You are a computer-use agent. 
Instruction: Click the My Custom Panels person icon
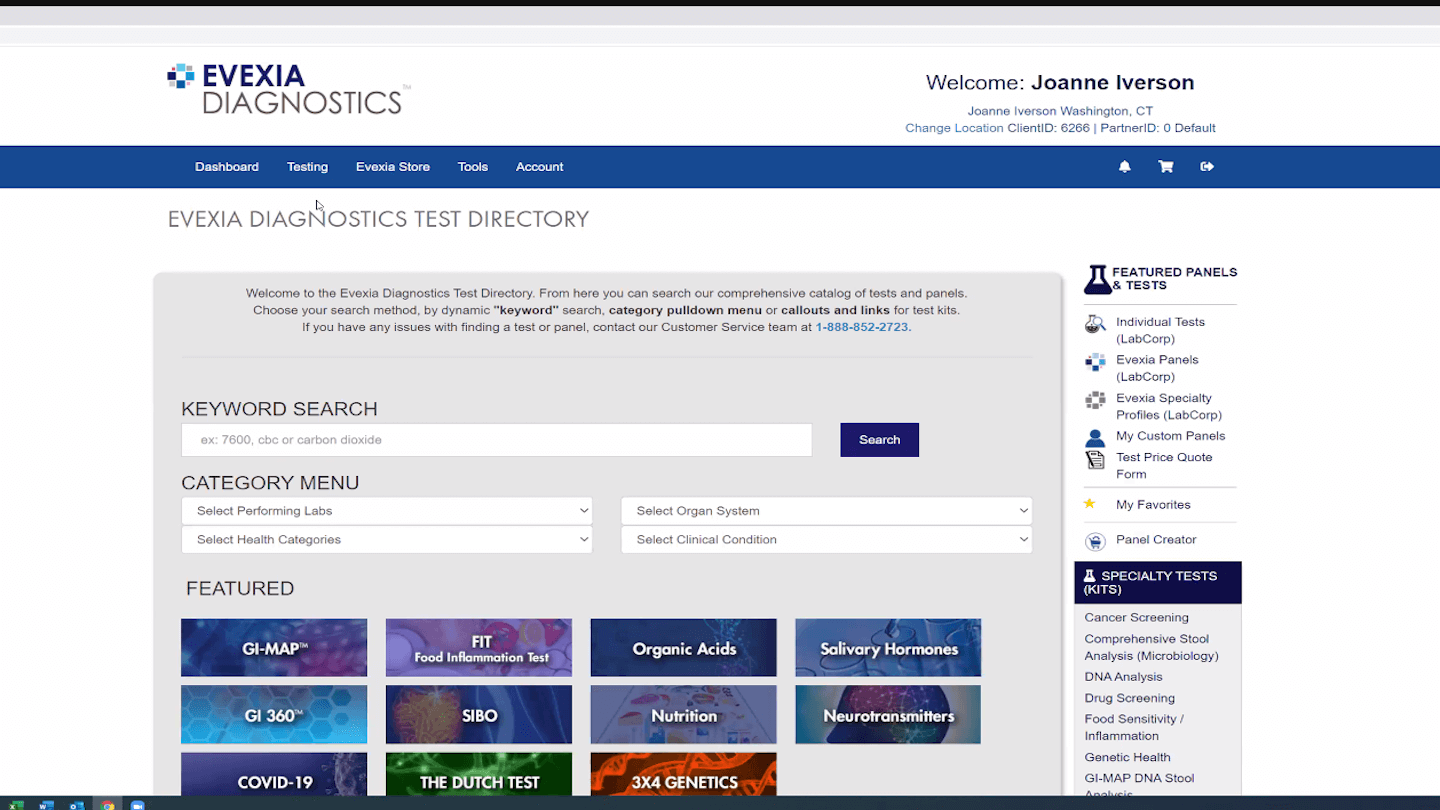[x=1095, y=438]
